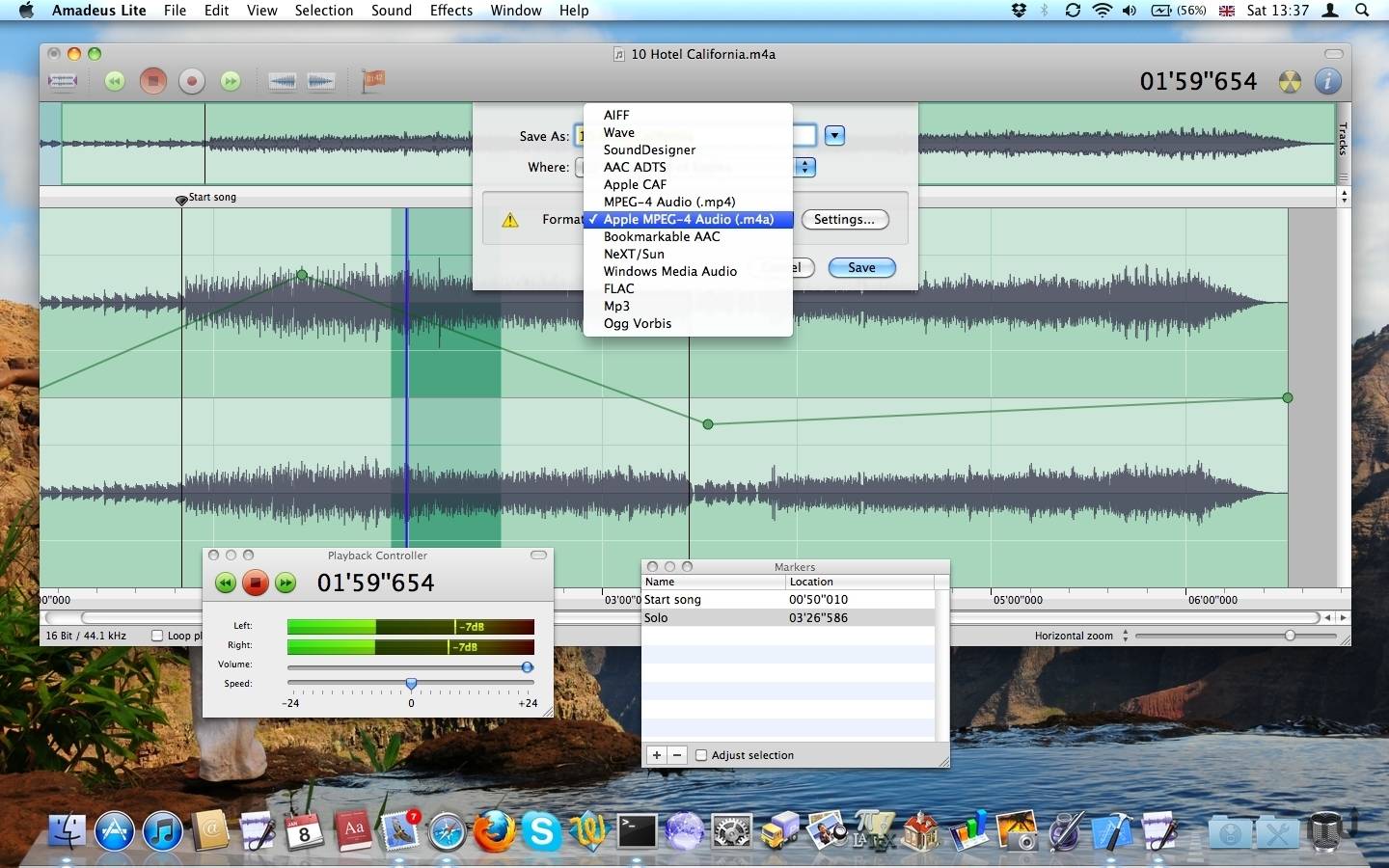Open the Selection menu in menu bar
The height and width of the screenshot is (868, 1389).
(323, 11)
